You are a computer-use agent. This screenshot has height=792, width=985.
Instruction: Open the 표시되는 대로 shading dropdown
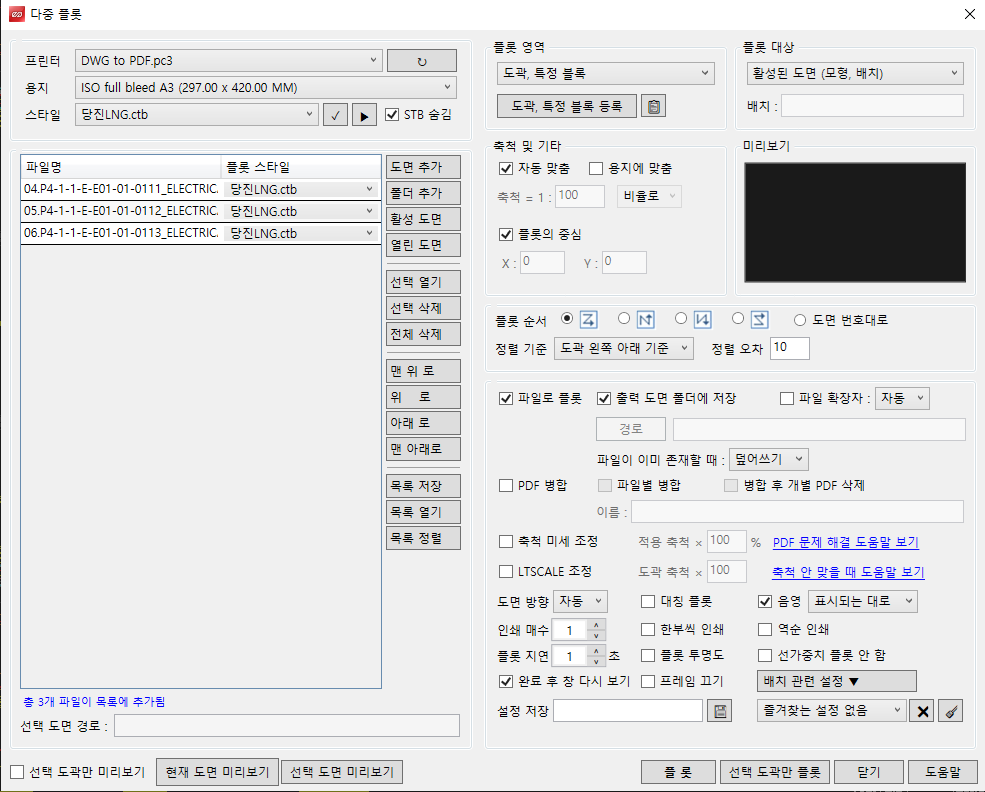[863, 602]
